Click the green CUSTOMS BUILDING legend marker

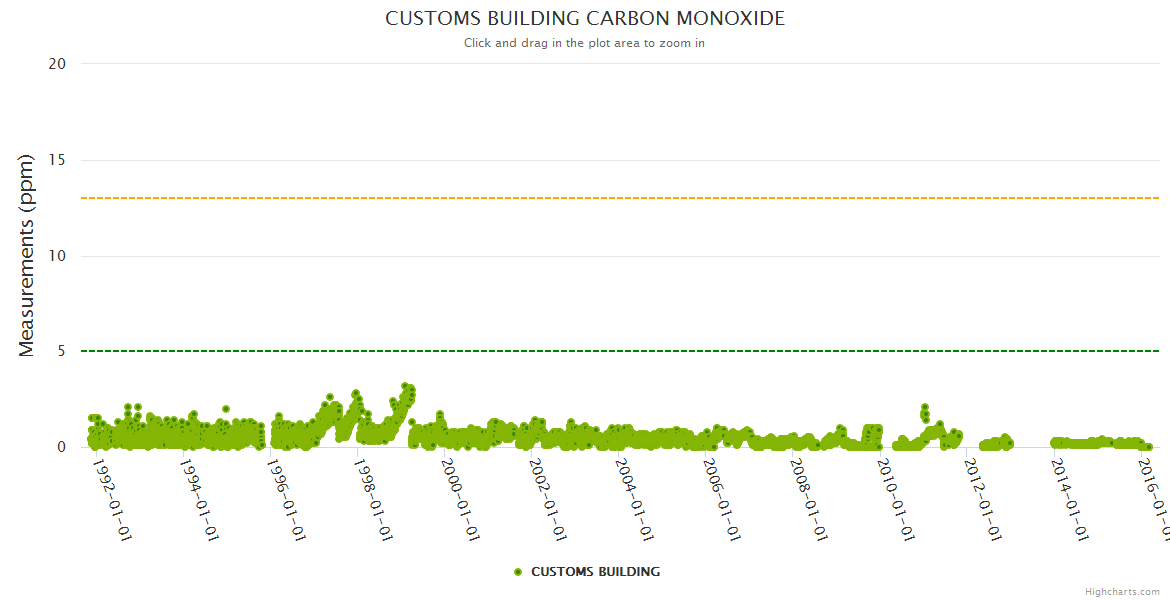tap(518, 572)
